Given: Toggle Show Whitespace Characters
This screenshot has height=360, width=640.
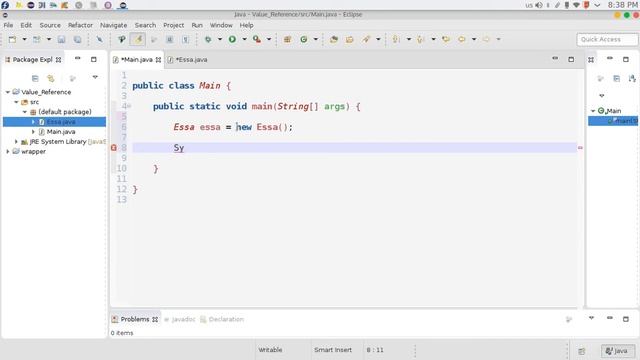Looking at the screenshot, I should [x=185, y=39].
